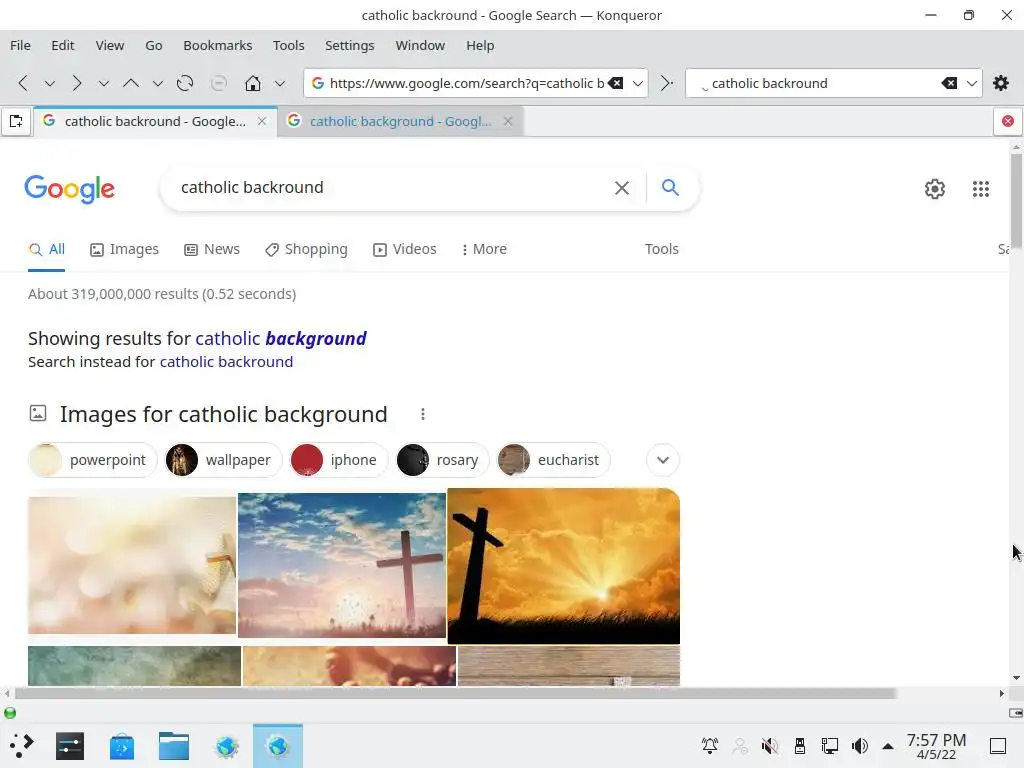Switch to Shopping search results
The image size is (1024, 768).
click(306, 249)
